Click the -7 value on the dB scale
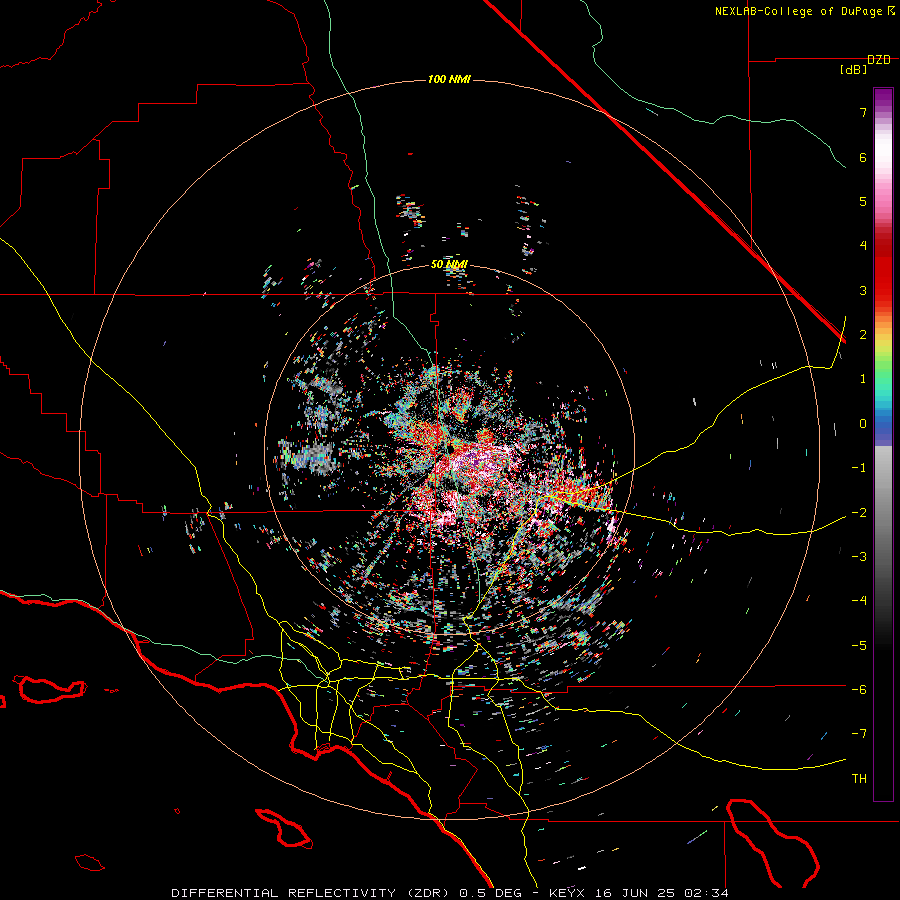Screen dimensions: 900x900 point(859,734)
